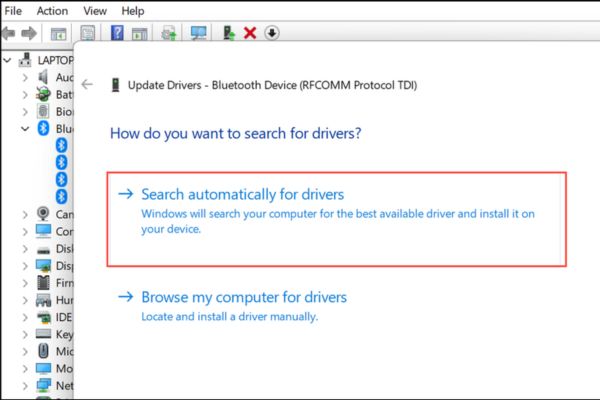Select the Monitors category icon
Viewport: 600px width, 400px height.
pos(43,368)
